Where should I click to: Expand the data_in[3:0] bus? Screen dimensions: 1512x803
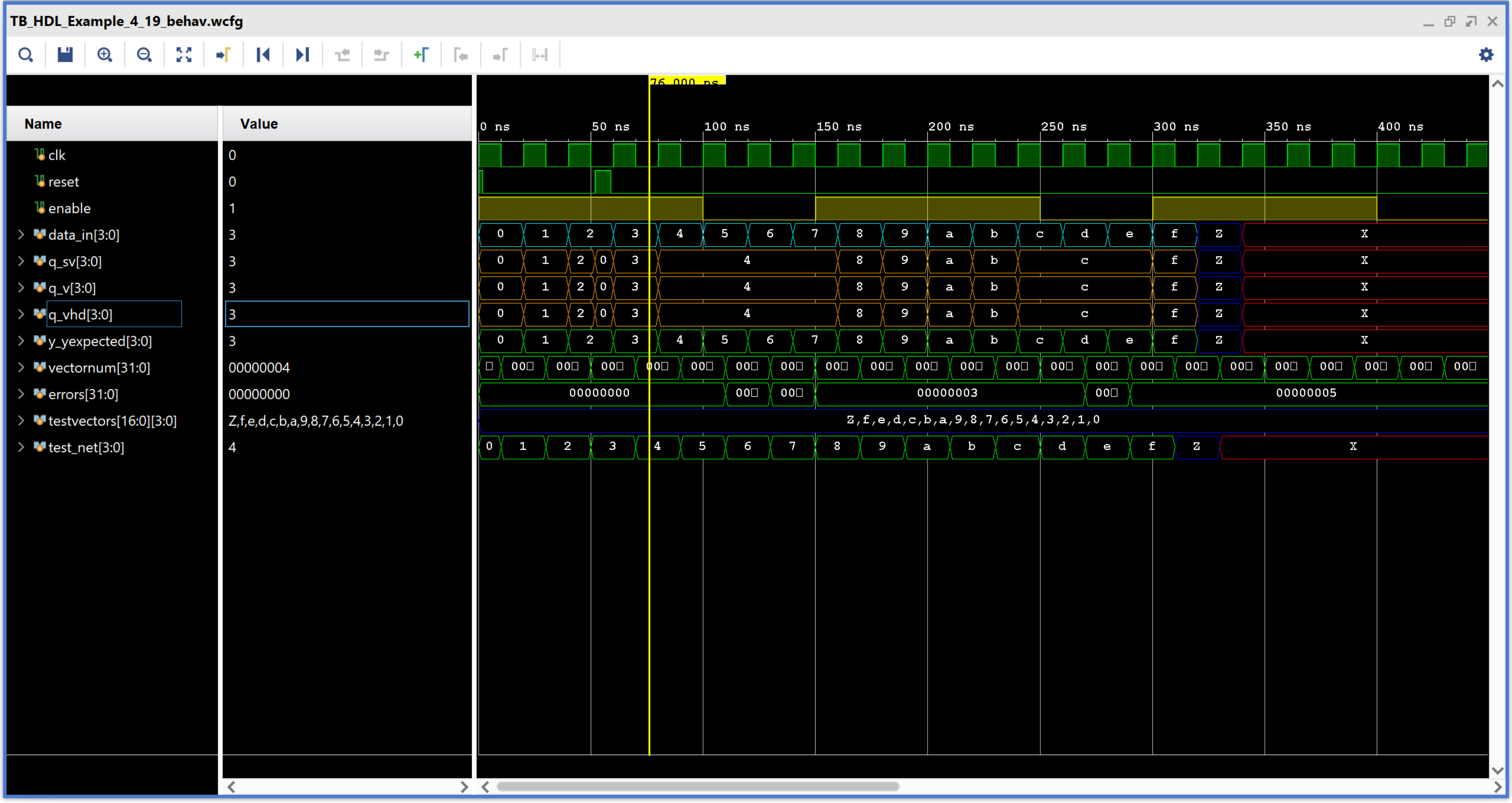(21, 234)
